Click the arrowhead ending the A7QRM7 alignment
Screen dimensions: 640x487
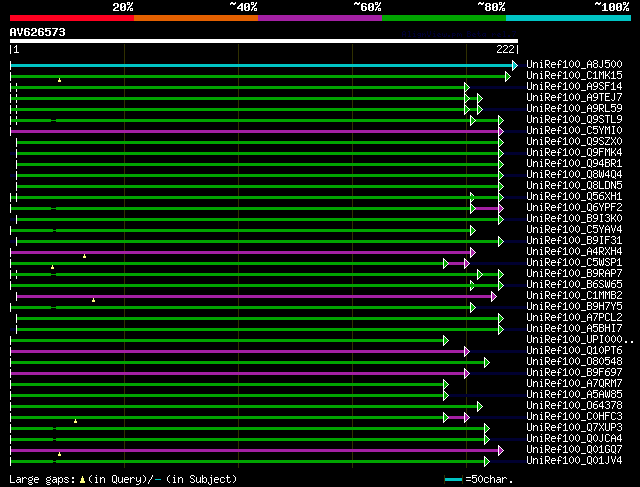446,385
